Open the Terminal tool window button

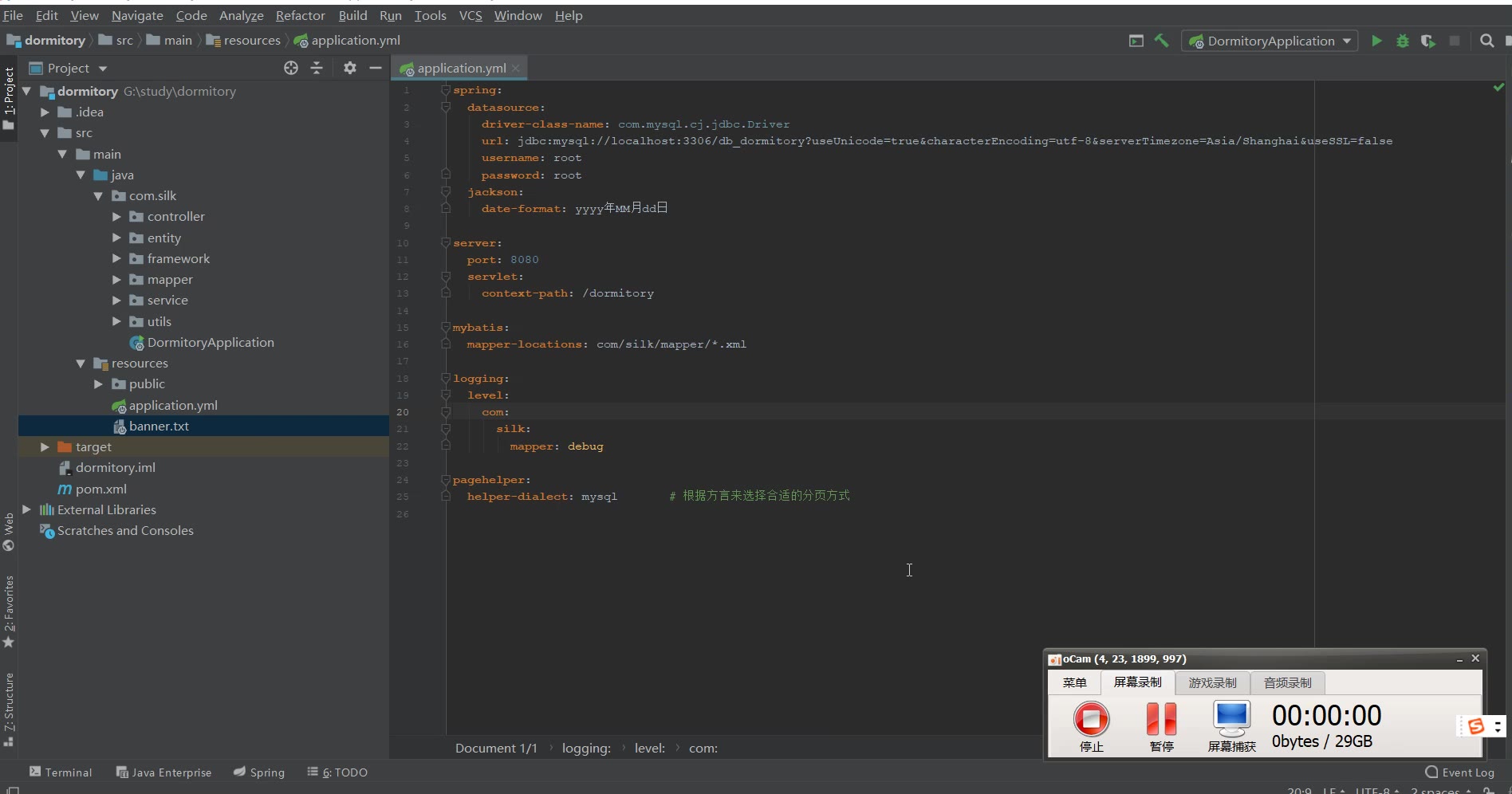[61, 772]
